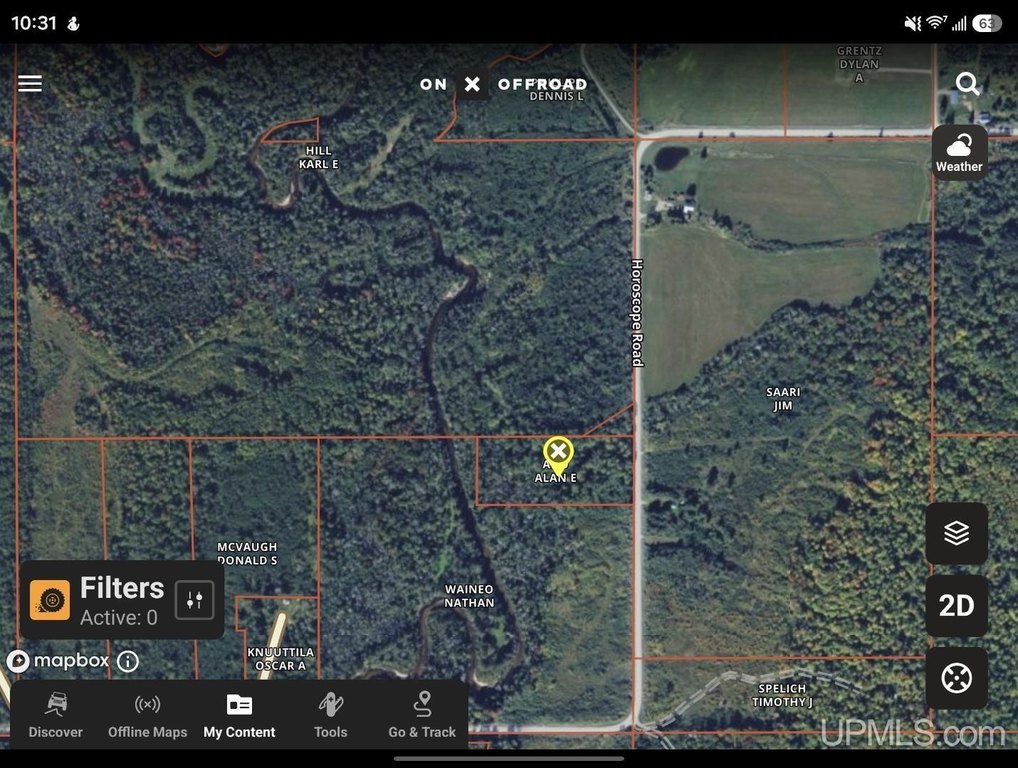
Task: Open the Go & Track tab
Action: [x=422, y=715]
